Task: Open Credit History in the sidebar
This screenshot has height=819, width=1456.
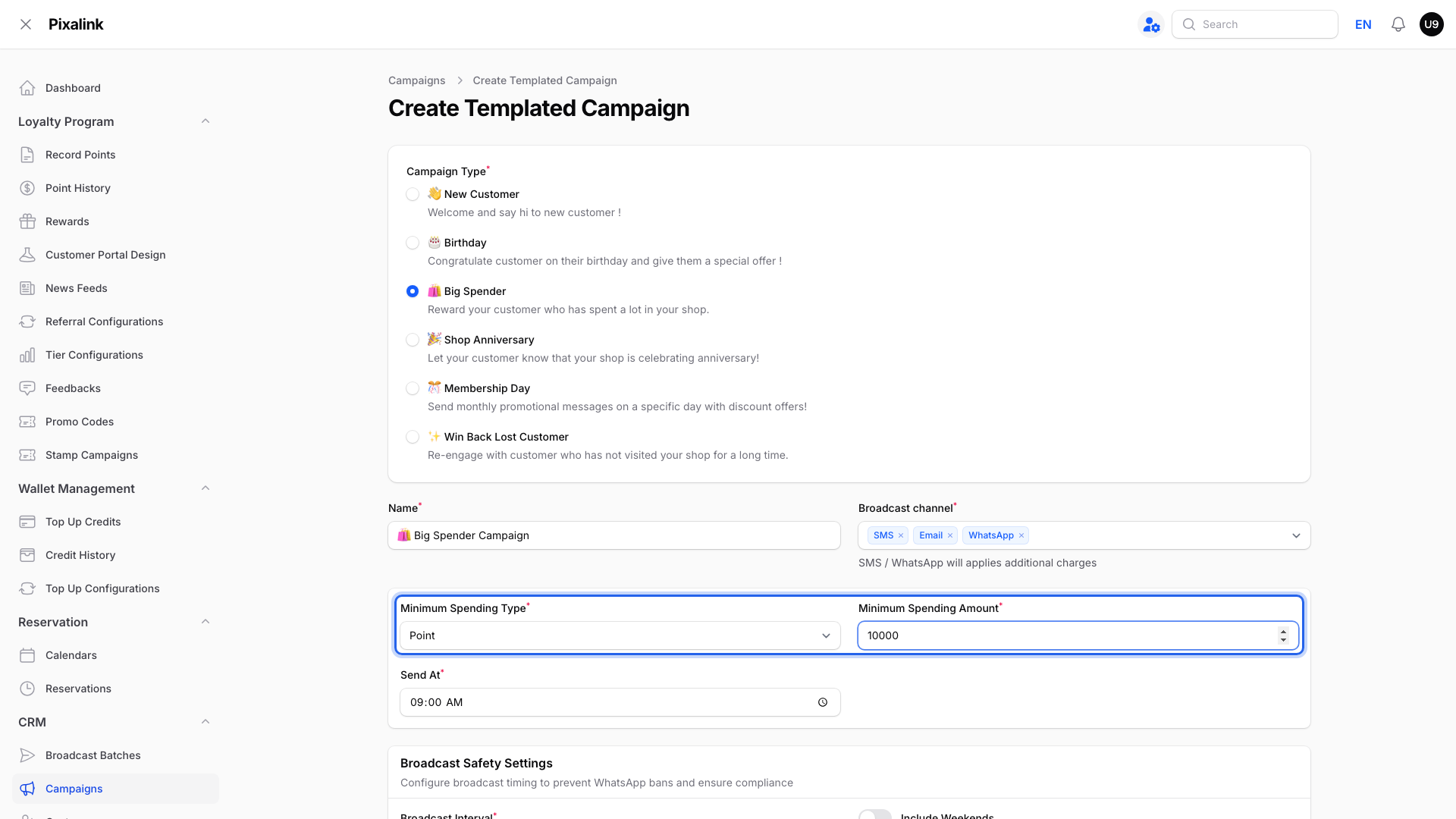Action: click(x=115, y=555)
